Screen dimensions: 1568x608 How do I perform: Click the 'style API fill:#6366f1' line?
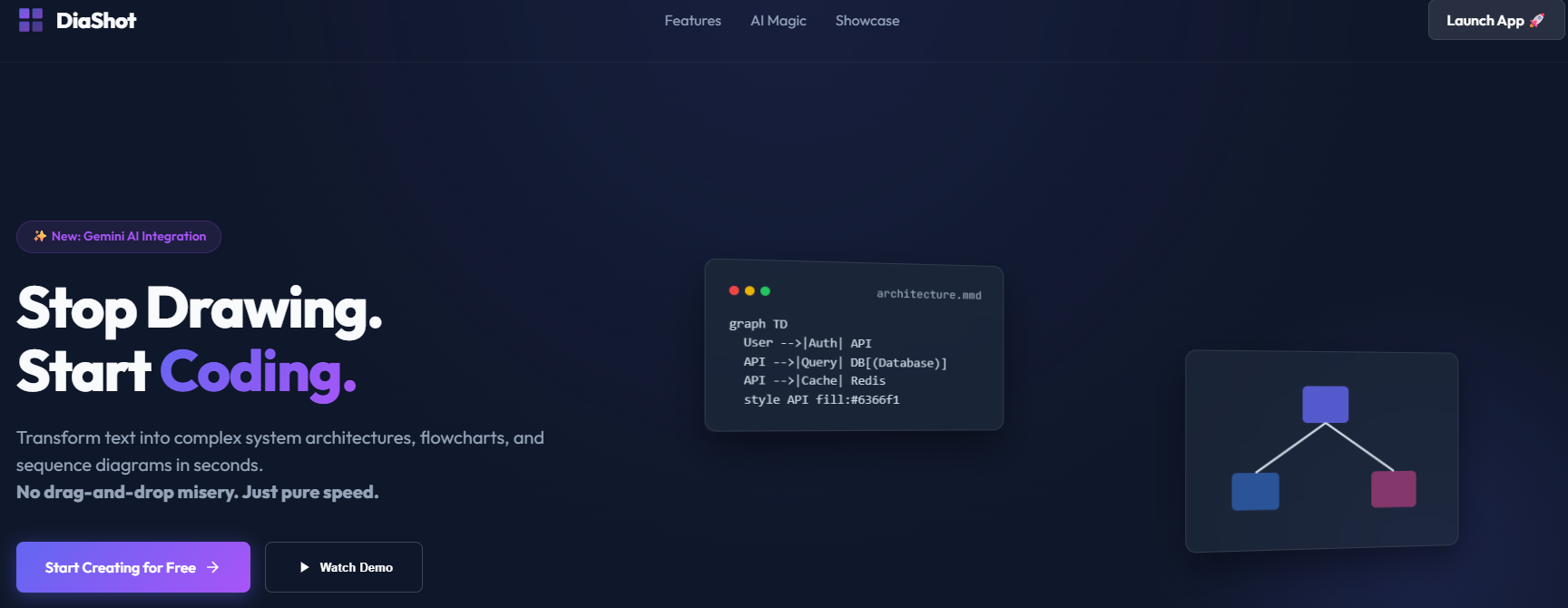822,399
